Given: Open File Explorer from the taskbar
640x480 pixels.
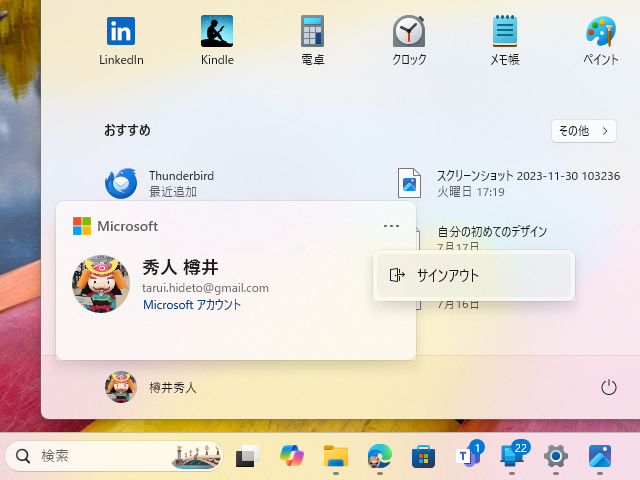Looking at the screenshot, I should (336, 456).
